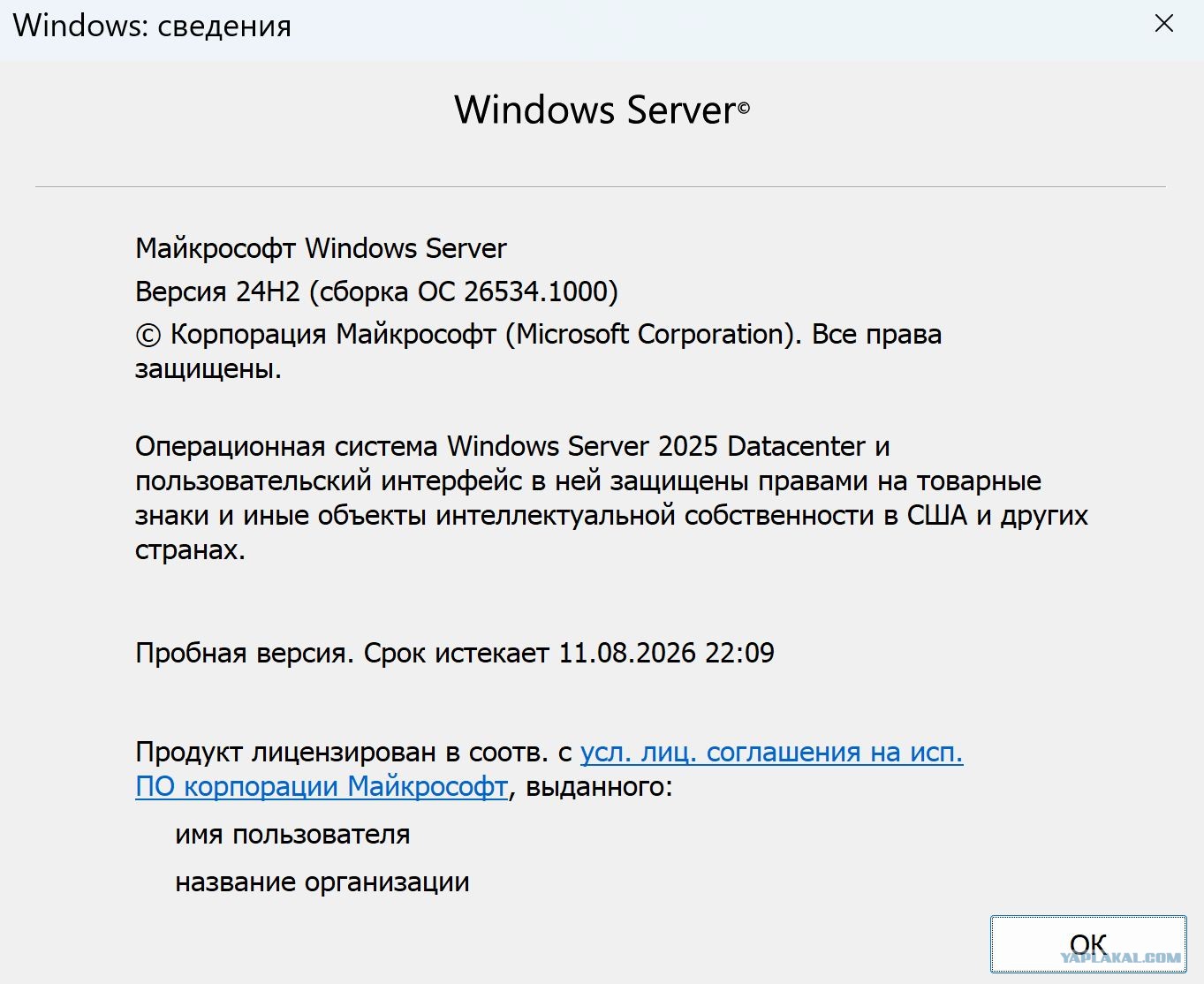Image resolution: width=1204 pixels, height=984 pixels.
Task: Click the "название организации" license field
Action: [322, 882]
